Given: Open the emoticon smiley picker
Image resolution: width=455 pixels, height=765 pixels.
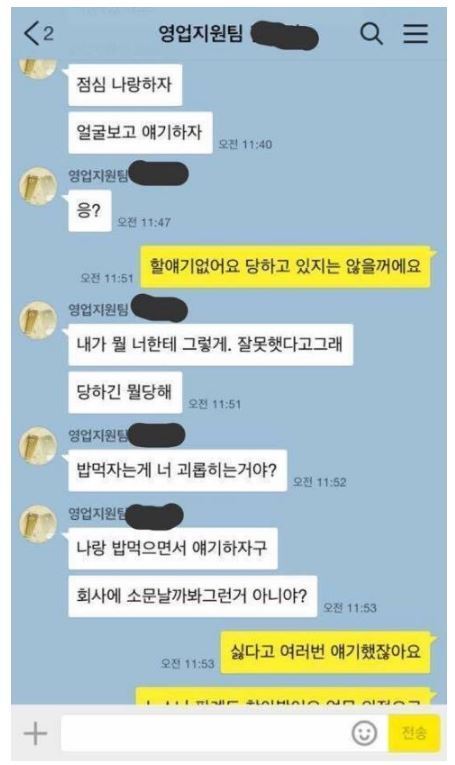Looking at the screenshot, I should (x=364, y=733).
